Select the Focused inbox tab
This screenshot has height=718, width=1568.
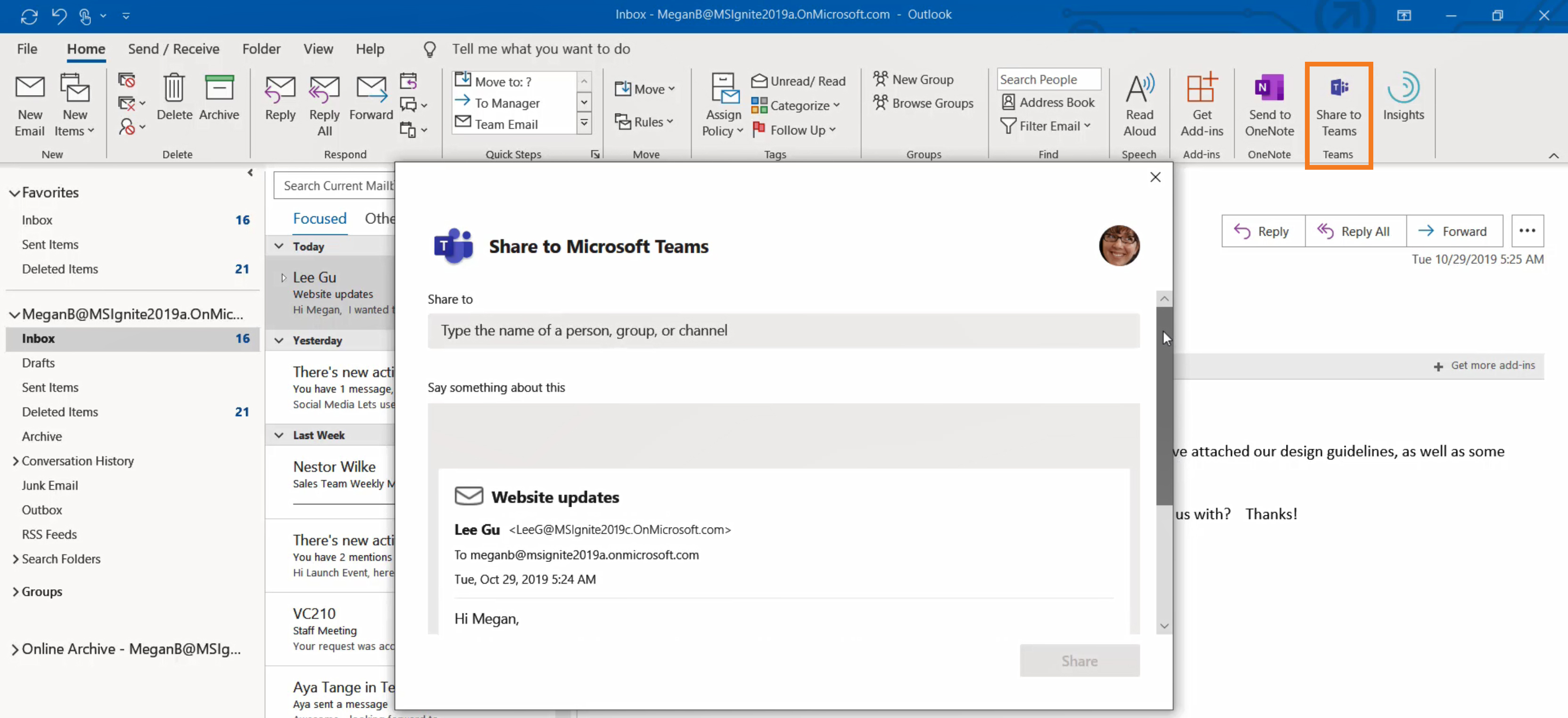[320, 218]
